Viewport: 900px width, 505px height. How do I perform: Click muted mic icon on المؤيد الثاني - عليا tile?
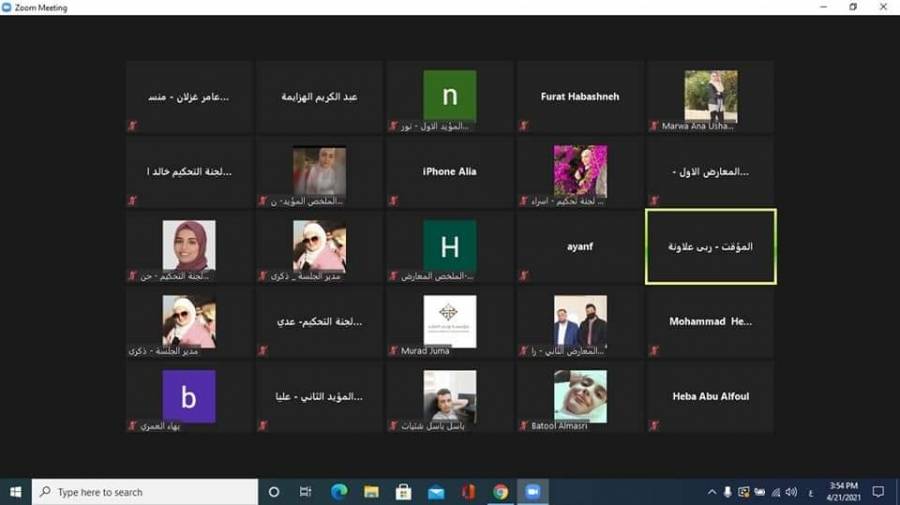[263, 426]
